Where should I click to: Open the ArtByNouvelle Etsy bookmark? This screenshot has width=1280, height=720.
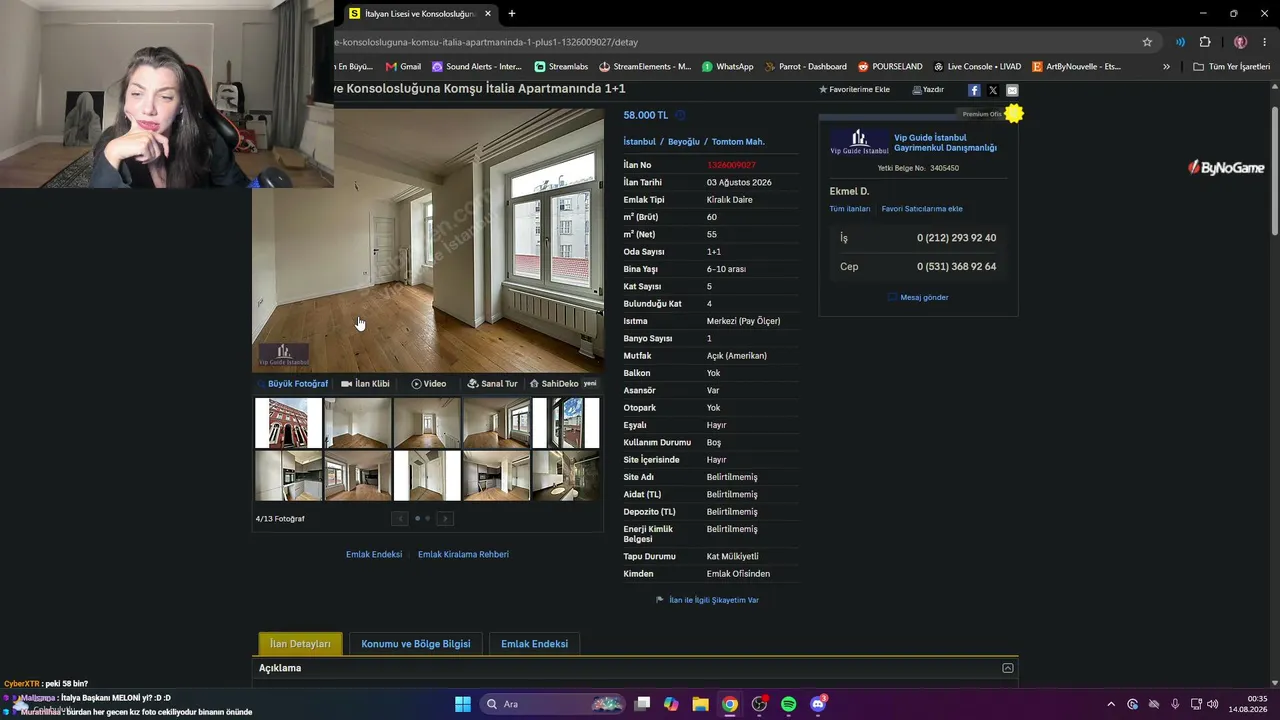click(1076, 67)
